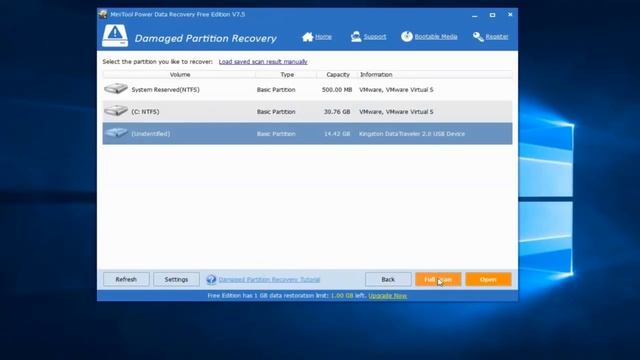Click the Support person icon
The width and height of the screenshot is (640, 360).
click(356, 37)
